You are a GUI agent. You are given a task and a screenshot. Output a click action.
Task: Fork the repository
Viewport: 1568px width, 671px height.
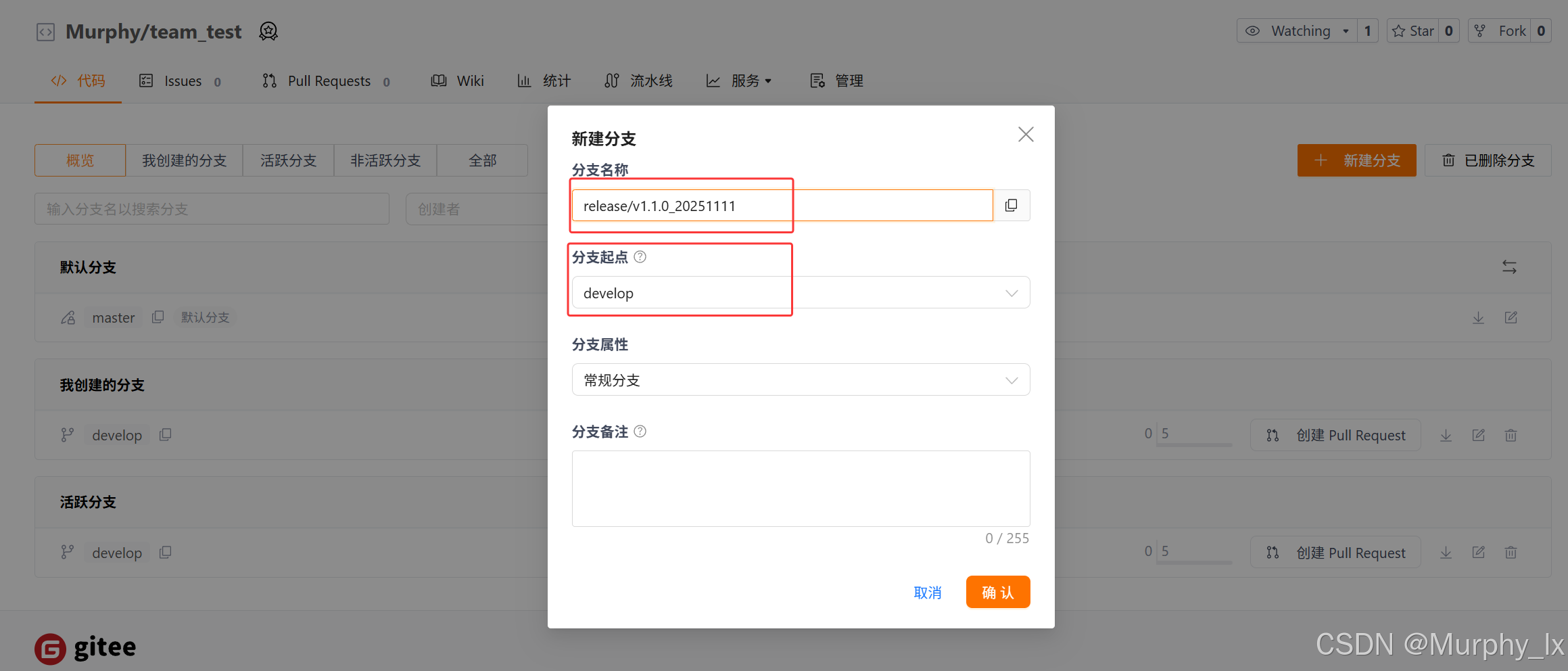pyautogui.click(x=1500, y=31)
